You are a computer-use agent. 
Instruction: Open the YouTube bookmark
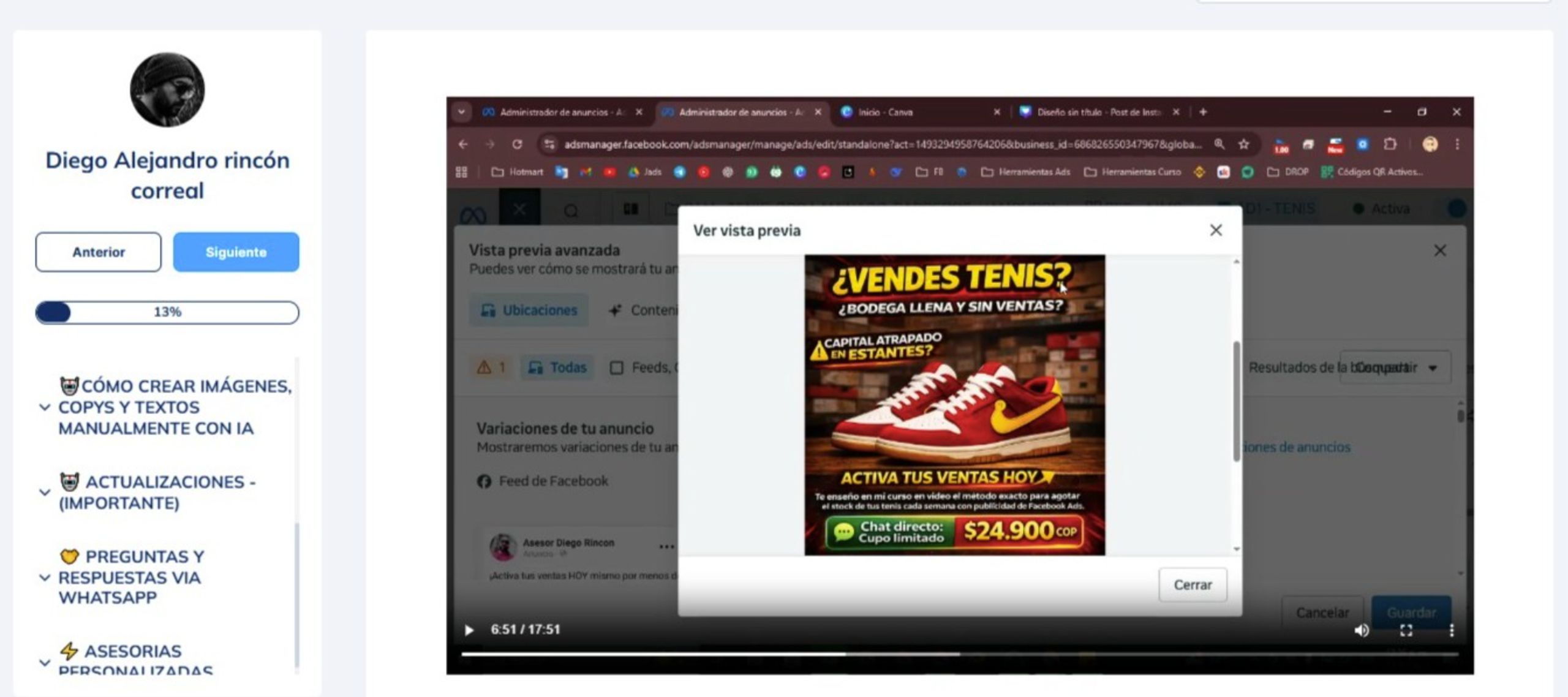pos(609,172)
